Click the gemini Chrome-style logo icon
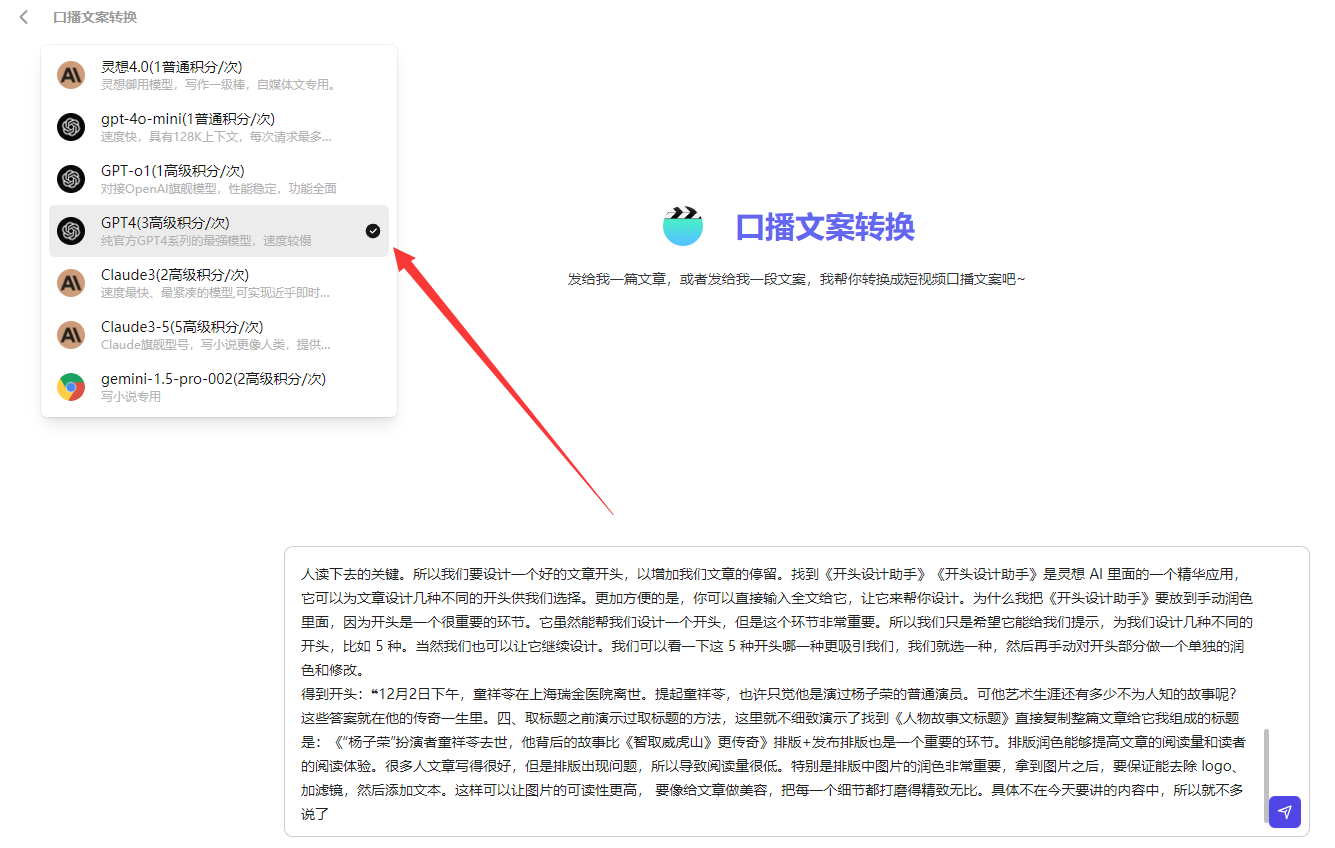Screen dimensions: 1335x848 pos(71,387)
